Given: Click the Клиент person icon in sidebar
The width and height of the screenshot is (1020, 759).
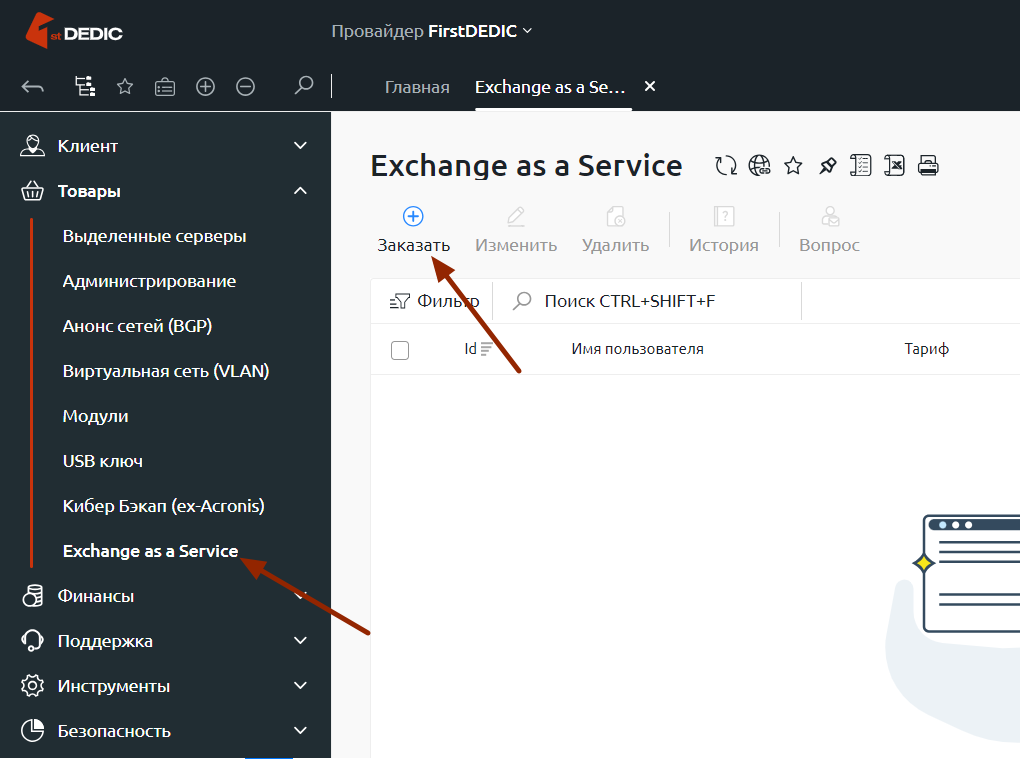Looking at the screenshot, I should tap(33, 146).
